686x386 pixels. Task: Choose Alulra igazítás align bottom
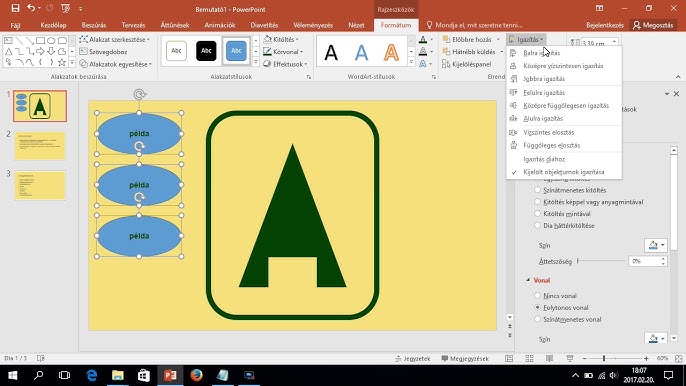pyautogui.click(x=564, y=119)
